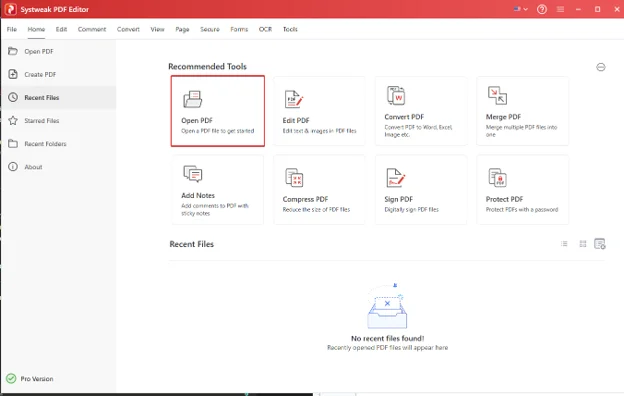
Task: Click the Merge PDF arrows icon
Action: [x=497, y=96]
